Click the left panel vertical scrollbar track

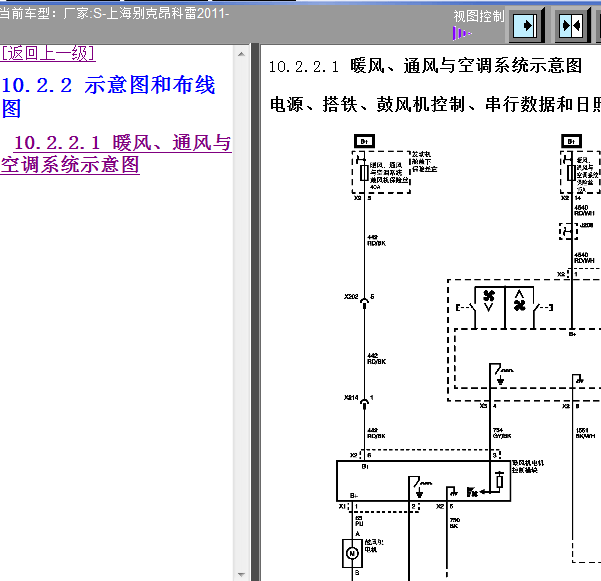(x=241, y=314)
